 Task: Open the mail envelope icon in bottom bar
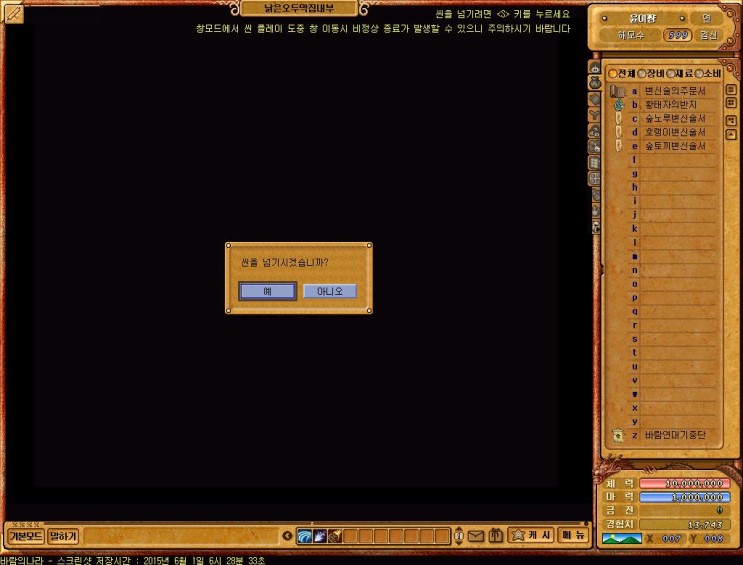(476, 536)
